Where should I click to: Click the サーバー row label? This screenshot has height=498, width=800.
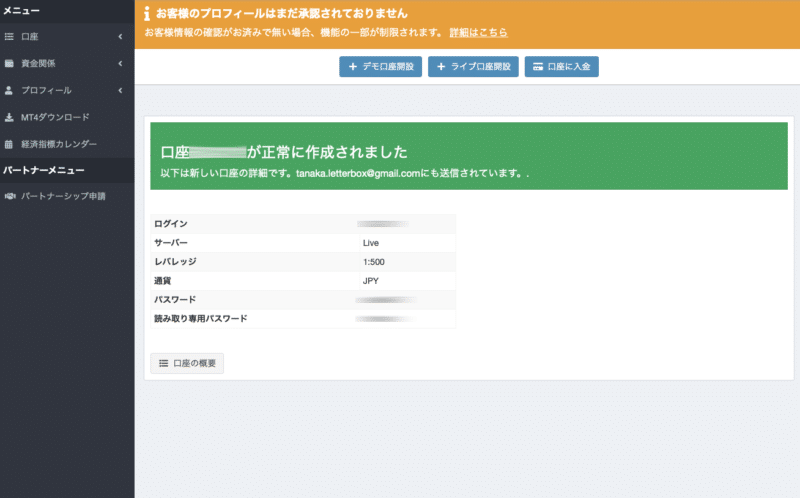click(x=171, y=243)
